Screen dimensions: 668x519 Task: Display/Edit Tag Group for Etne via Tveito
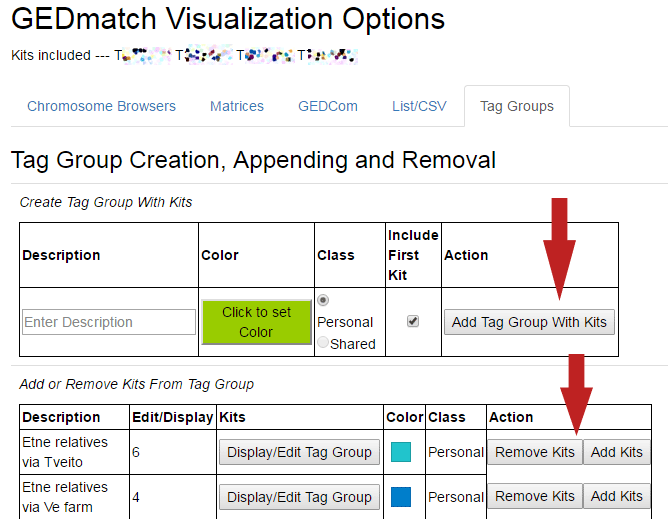299,452
